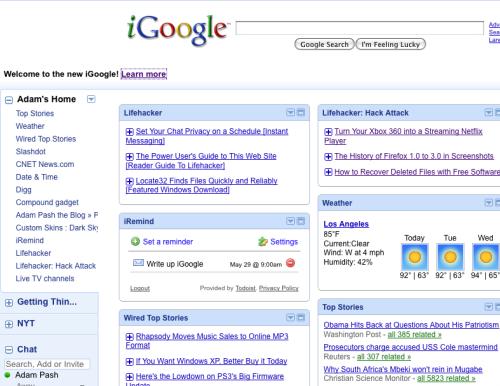Open the Lifehacker gadget menu dropdown
The image size is (500, 386).
click(x=291, y=113)
